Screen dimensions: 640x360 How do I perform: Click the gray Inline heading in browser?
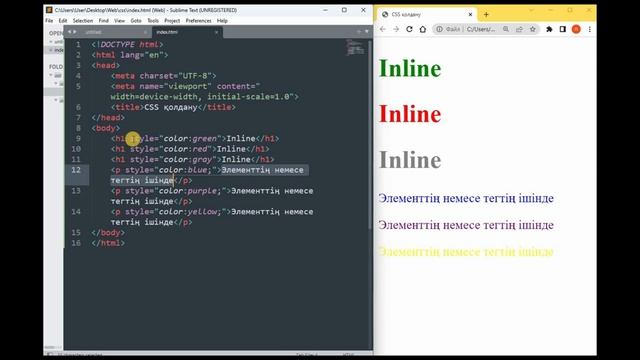[x=410, y=160]
